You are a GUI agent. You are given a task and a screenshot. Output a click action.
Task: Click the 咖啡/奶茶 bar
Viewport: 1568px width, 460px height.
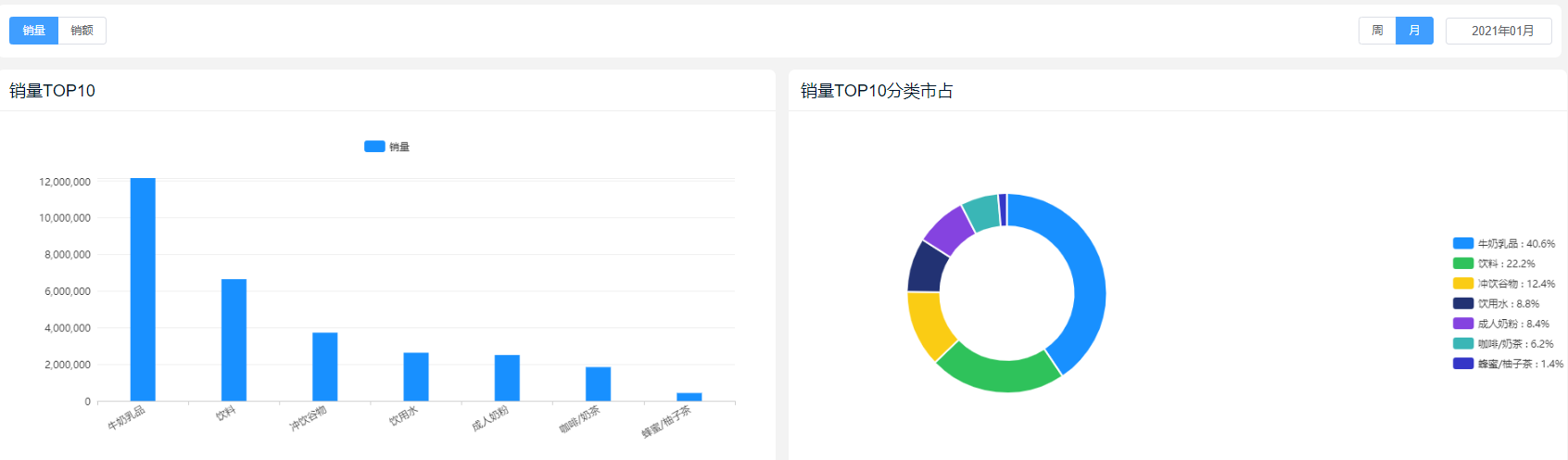(598, 384)
